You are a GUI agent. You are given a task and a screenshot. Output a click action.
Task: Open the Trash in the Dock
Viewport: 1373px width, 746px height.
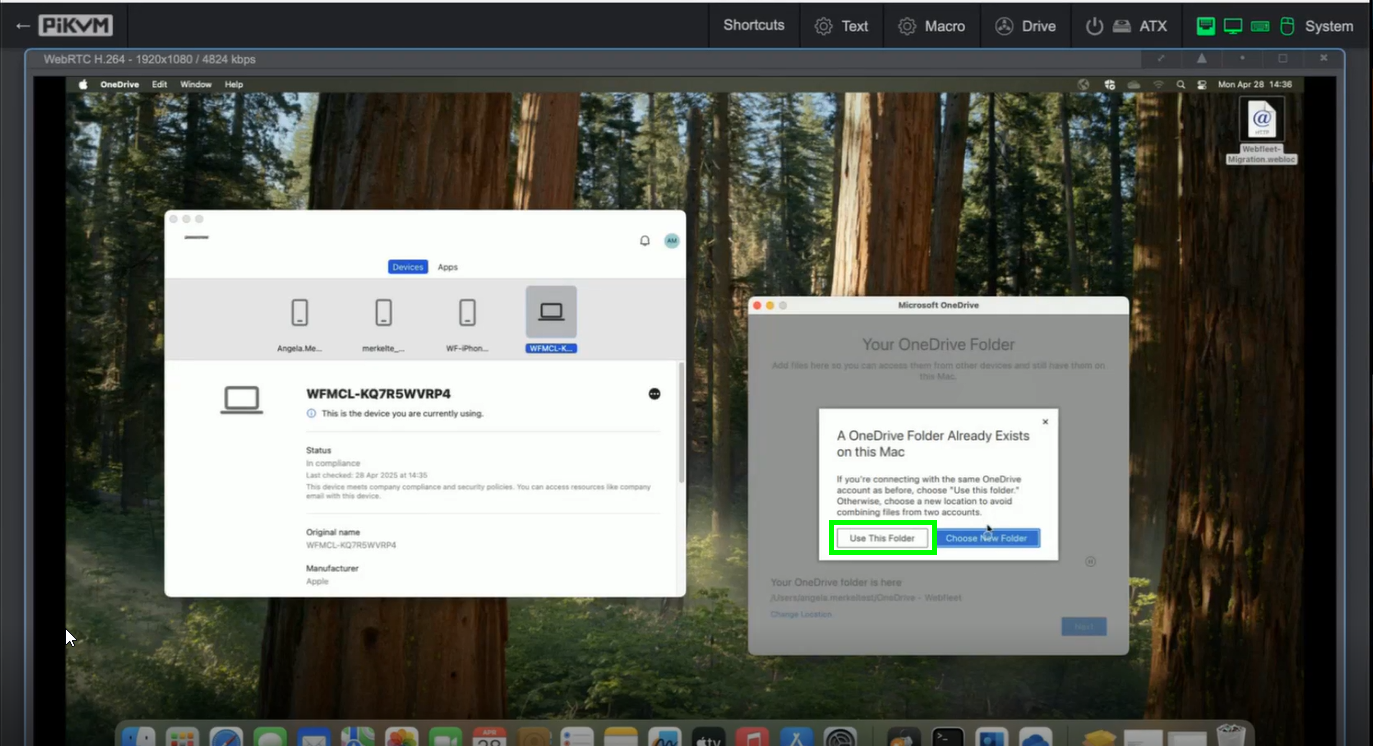coord(1232,735)
